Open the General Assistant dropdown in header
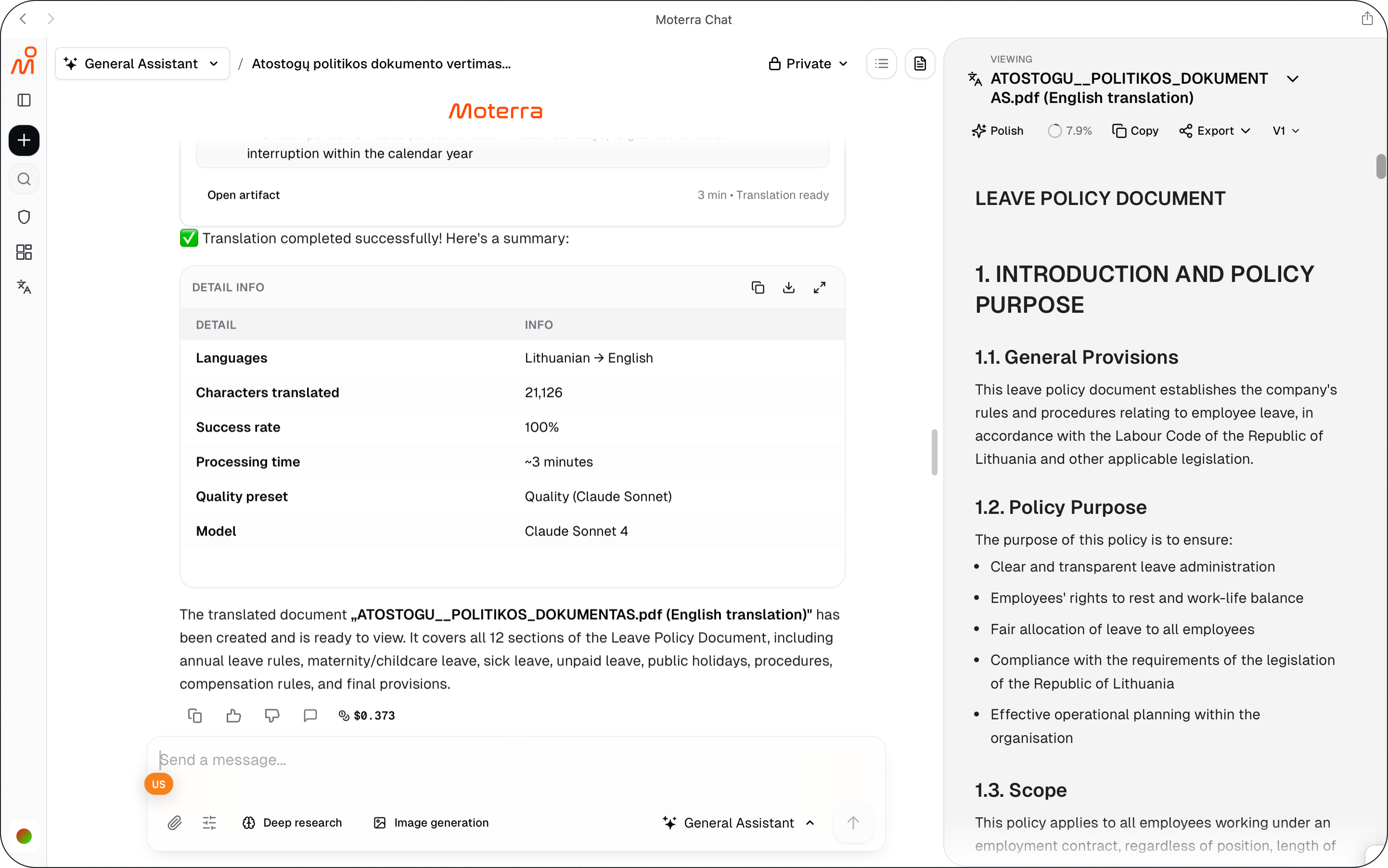 coord(142,63)
